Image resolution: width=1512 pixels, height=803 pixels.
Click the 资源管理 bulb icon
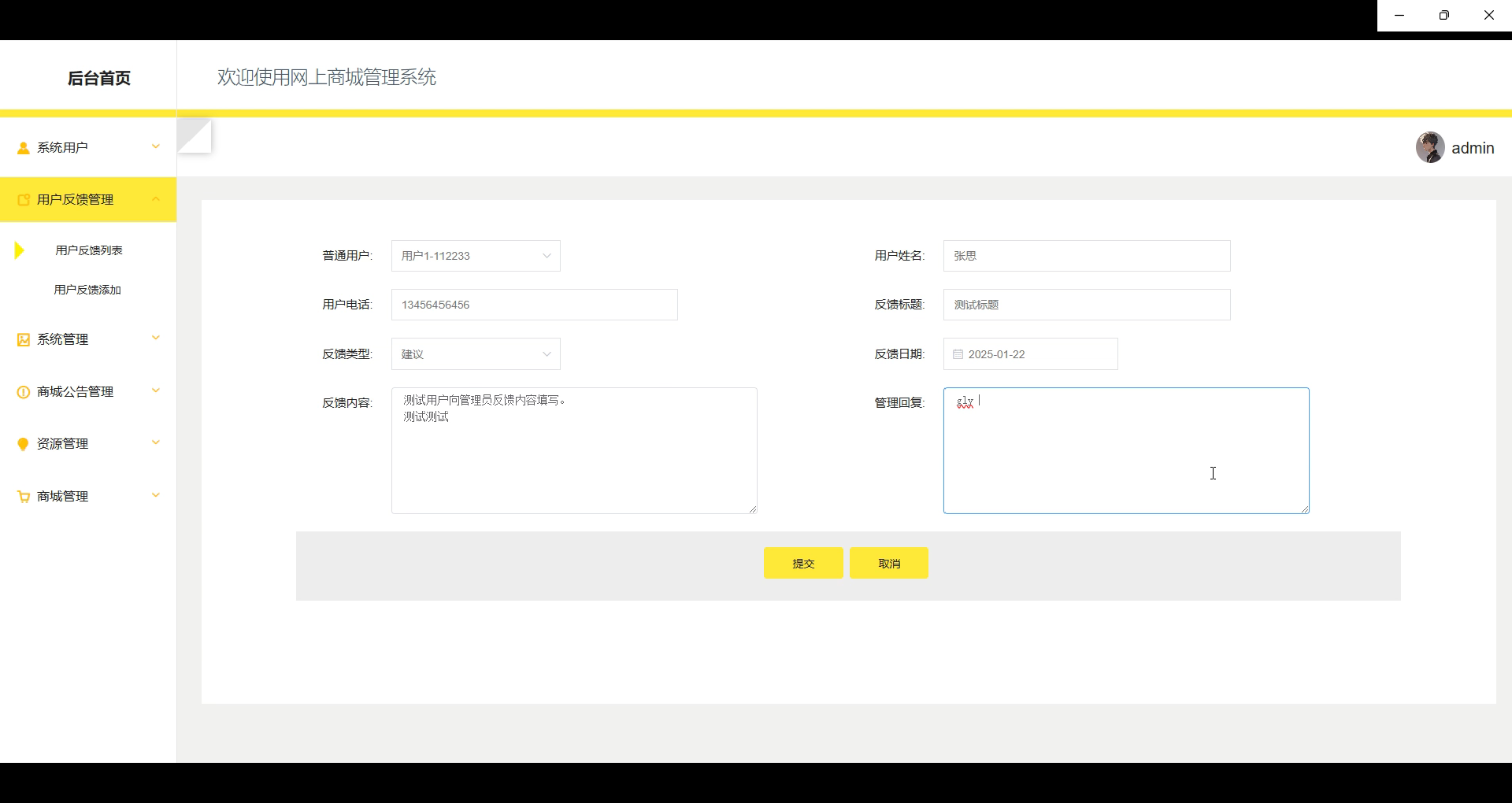(24, 444)
